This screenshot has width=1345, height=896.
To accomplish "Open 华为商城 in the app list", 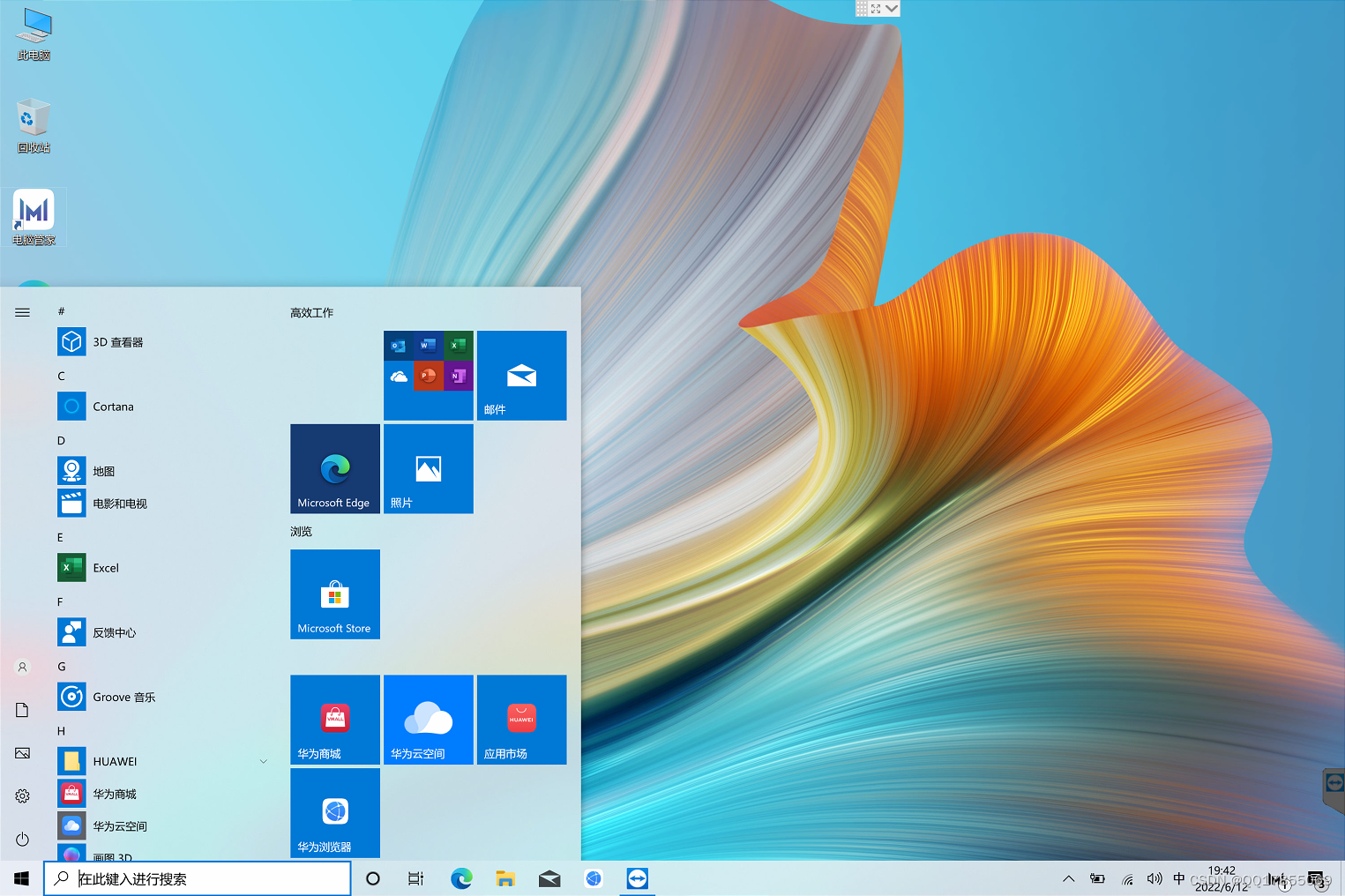I will tap(163, 794).
